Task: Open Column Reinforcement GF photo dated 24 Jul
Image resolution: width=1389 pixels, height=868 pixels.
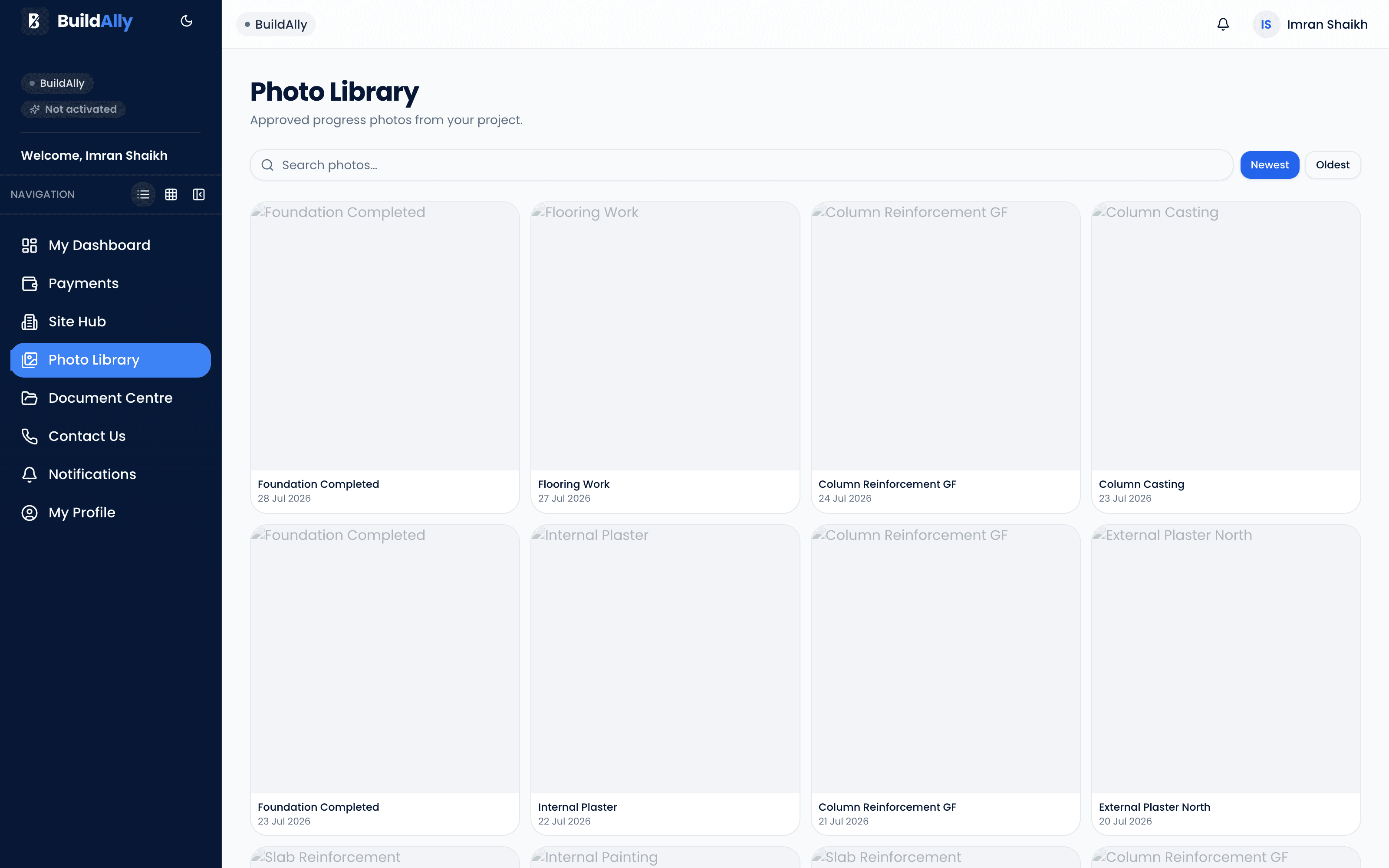Action: [x=945, y=357]
